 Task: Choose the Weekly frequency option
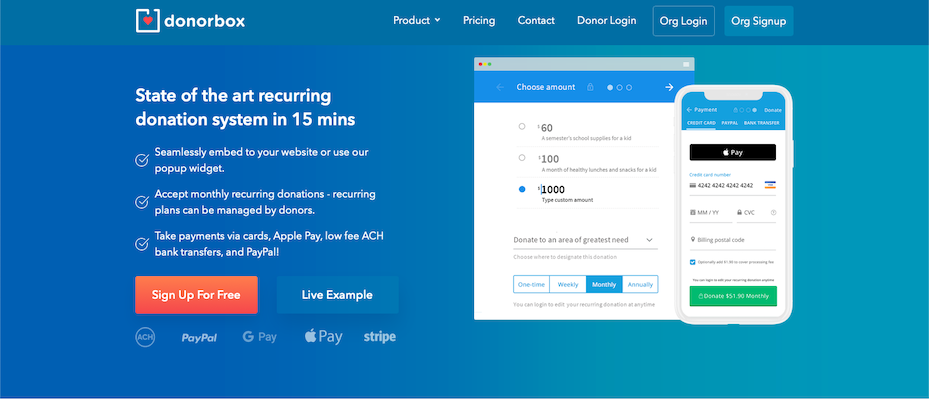point(568,284)
